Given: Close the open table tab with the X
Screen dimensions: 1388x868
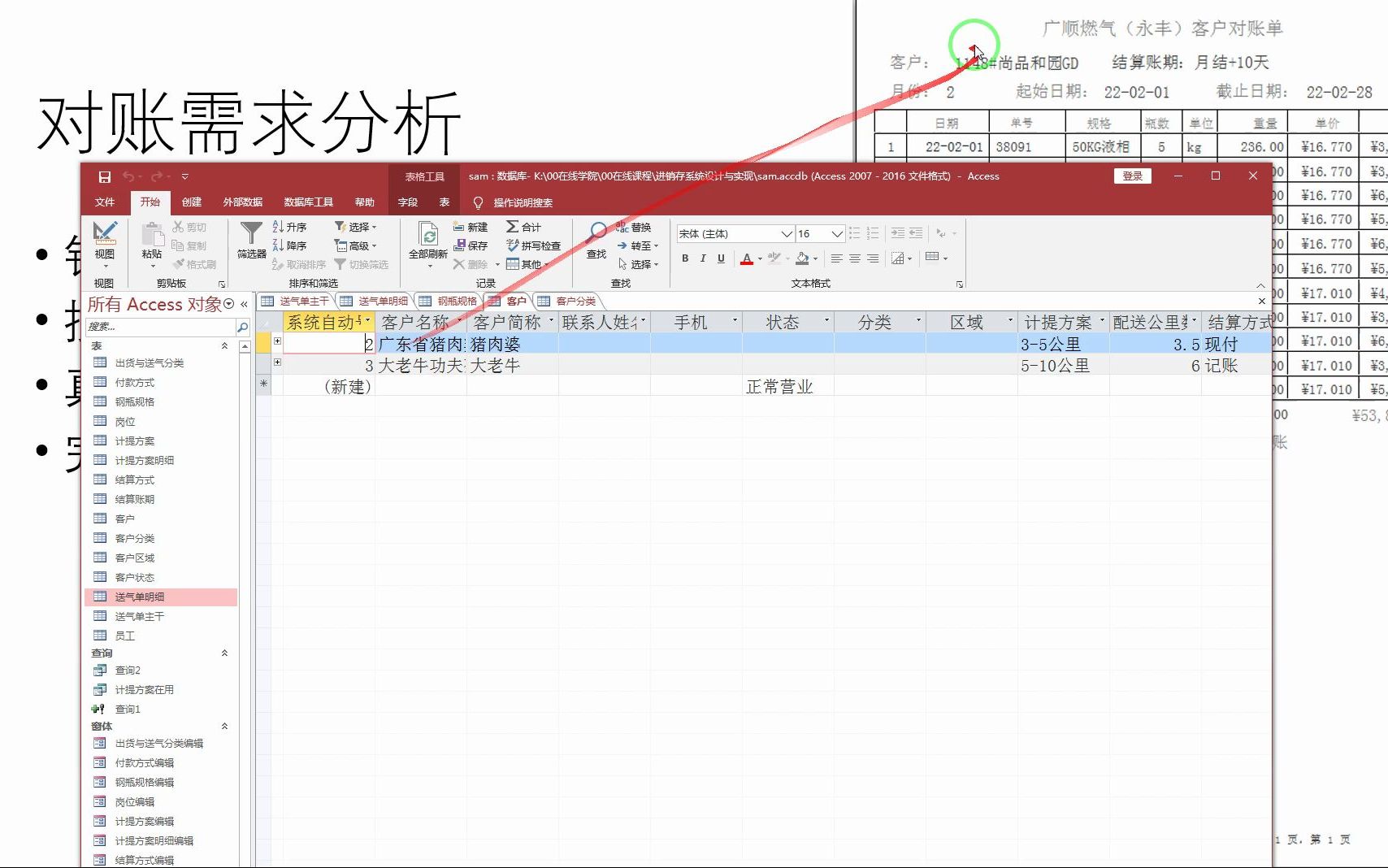Looking at the screenshot, I should (x=1262, y=301).
